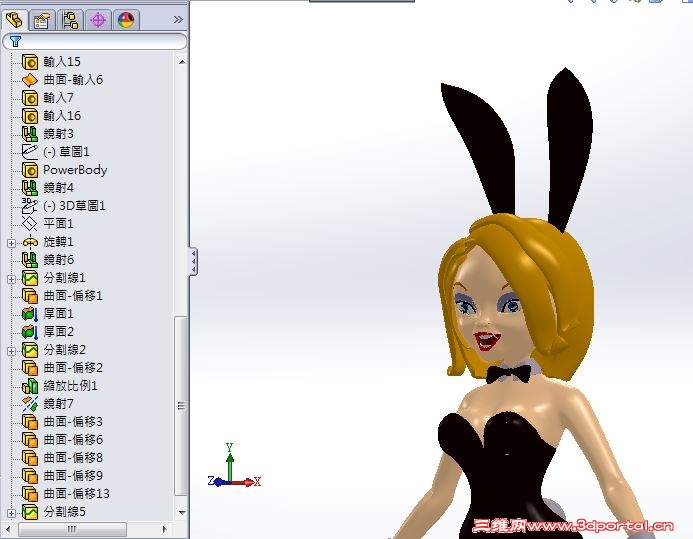Select the 厚面1 thicken icon
This screenshot has width=693, height=539.
(30, 314)
